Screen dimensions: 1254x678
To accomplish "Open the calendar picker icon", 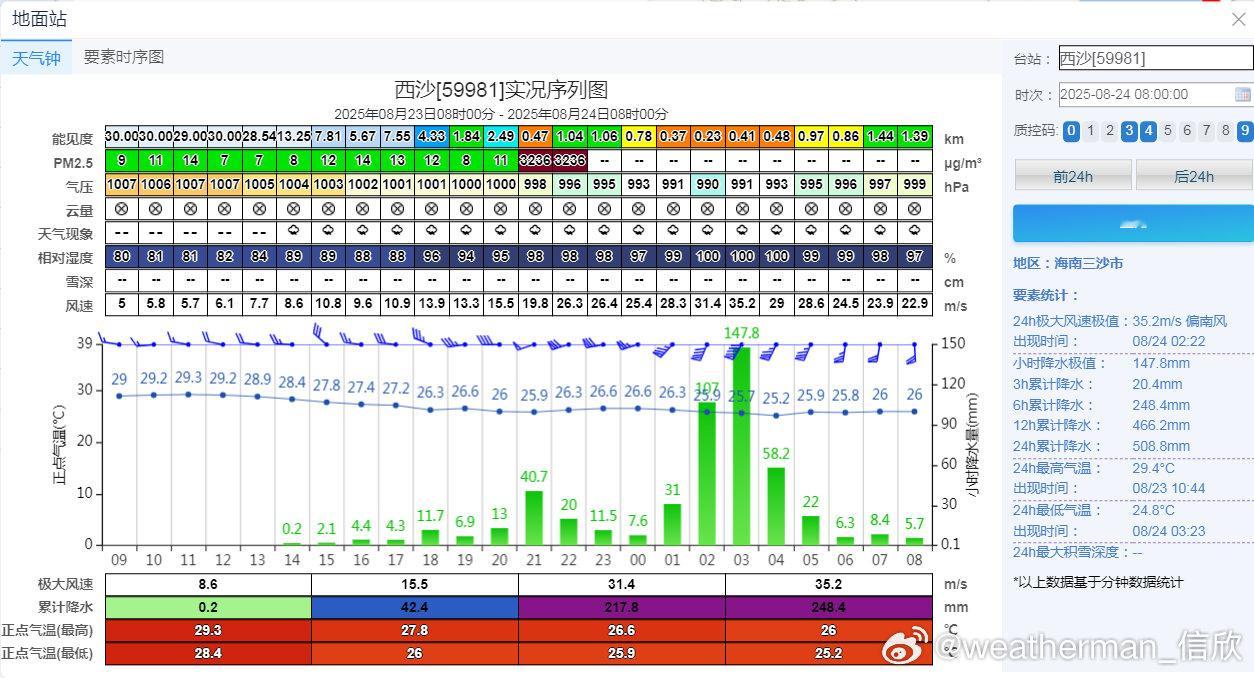I will (x=1243, y=95).
